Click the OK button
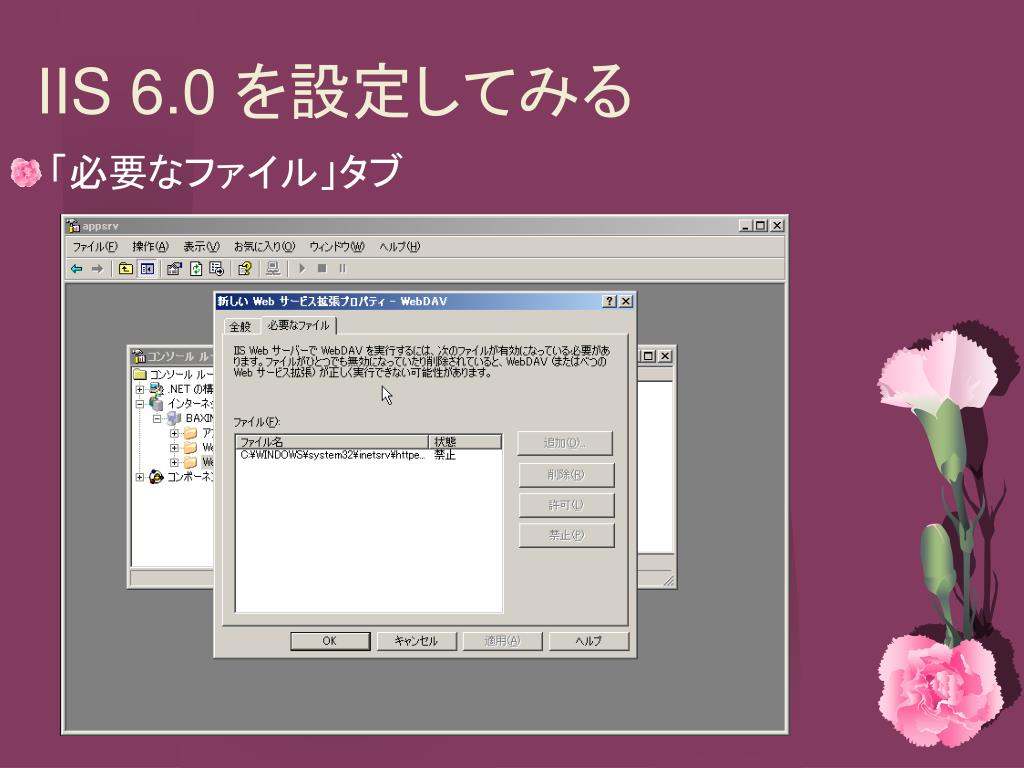 [x=330, y=641]
